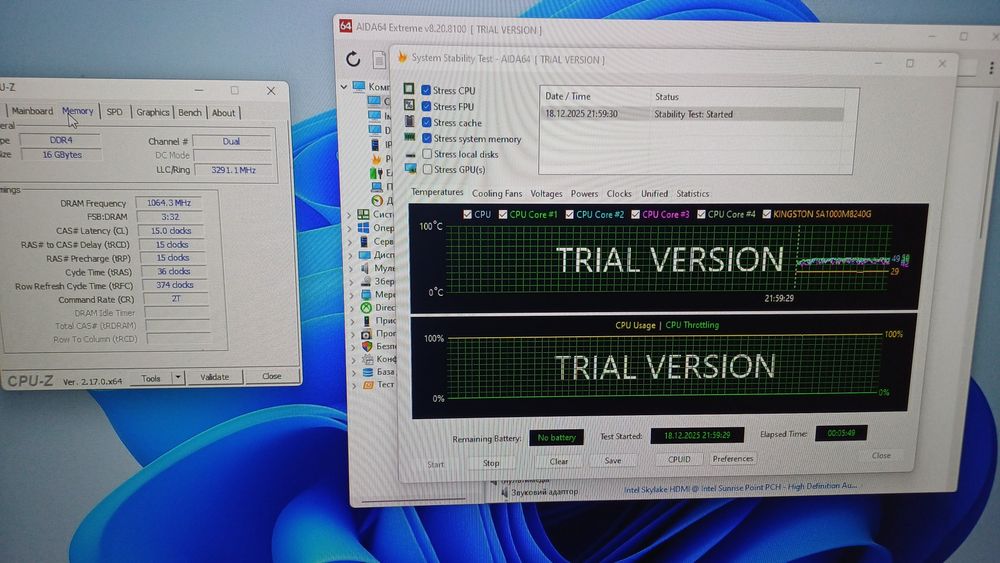This screenshot has height=563, width=1000.
Task: Click the computer icon at tree root
Action: coord(358,86)
